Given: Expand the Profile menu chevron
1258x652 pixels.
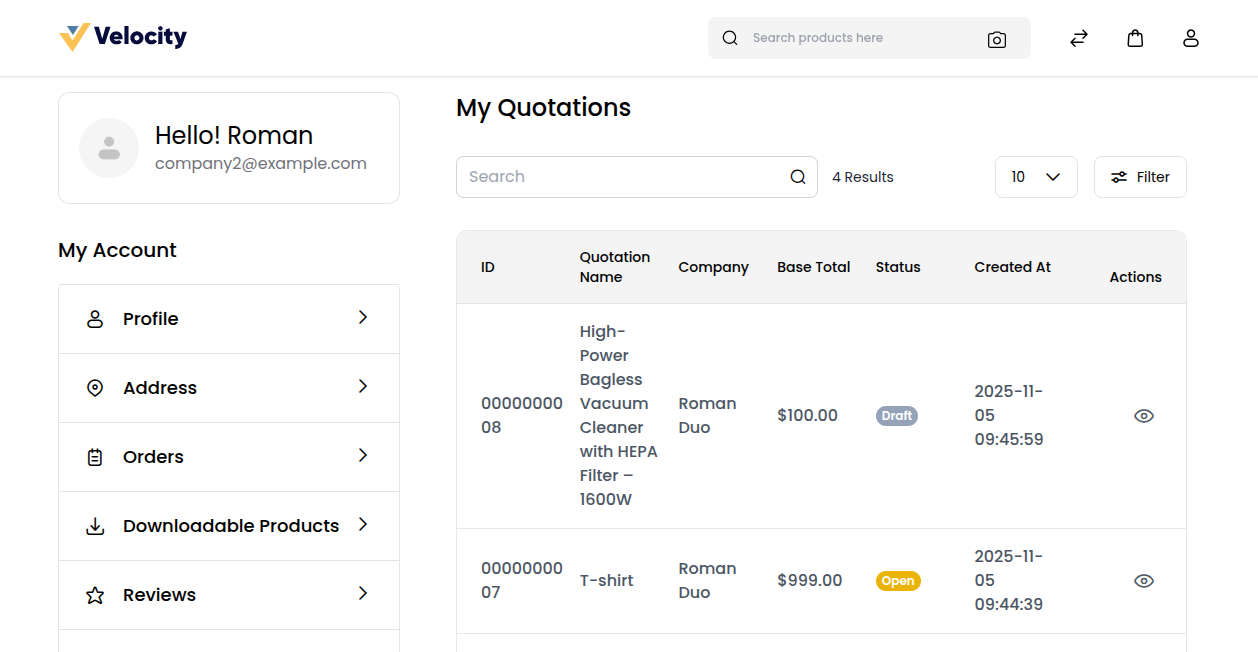Looking at the screenshot, I should [x=363, y=318].
